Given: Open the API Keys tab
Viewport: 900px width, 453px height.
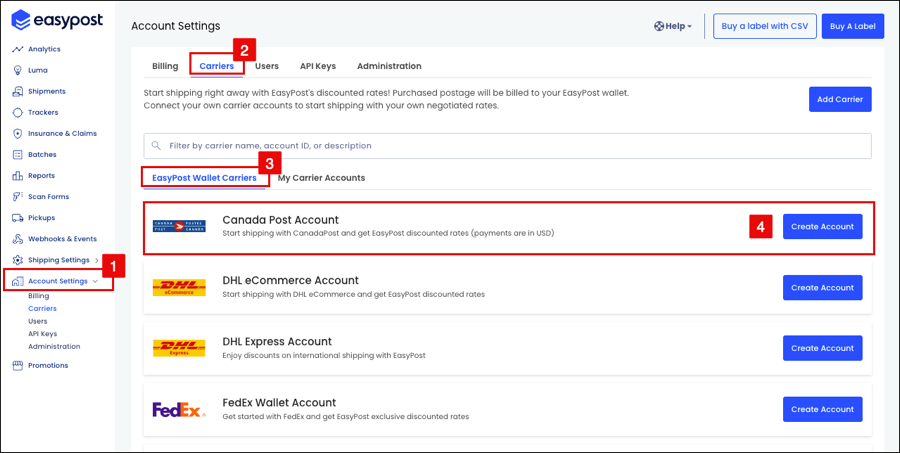Looking at the screenshot, I should 318,66.
